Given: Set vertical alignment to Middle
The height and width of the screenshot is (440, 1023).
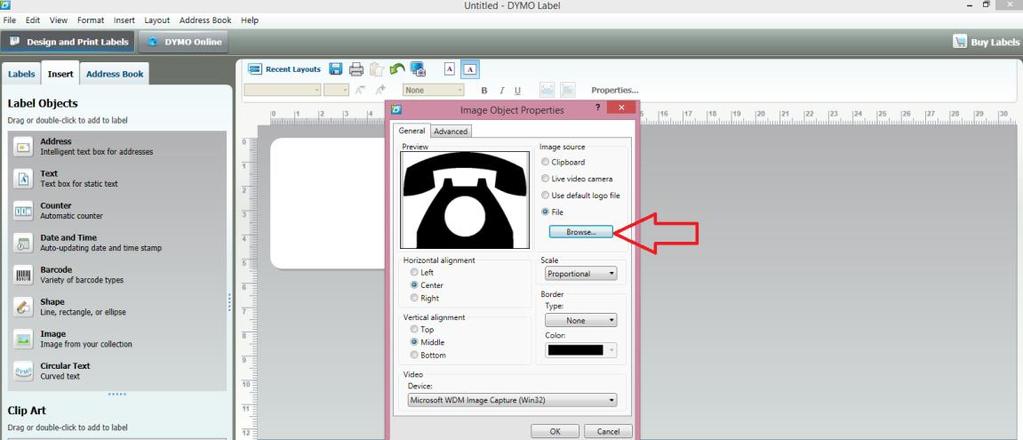Looking at the screenshot, I should click(414, 342).
